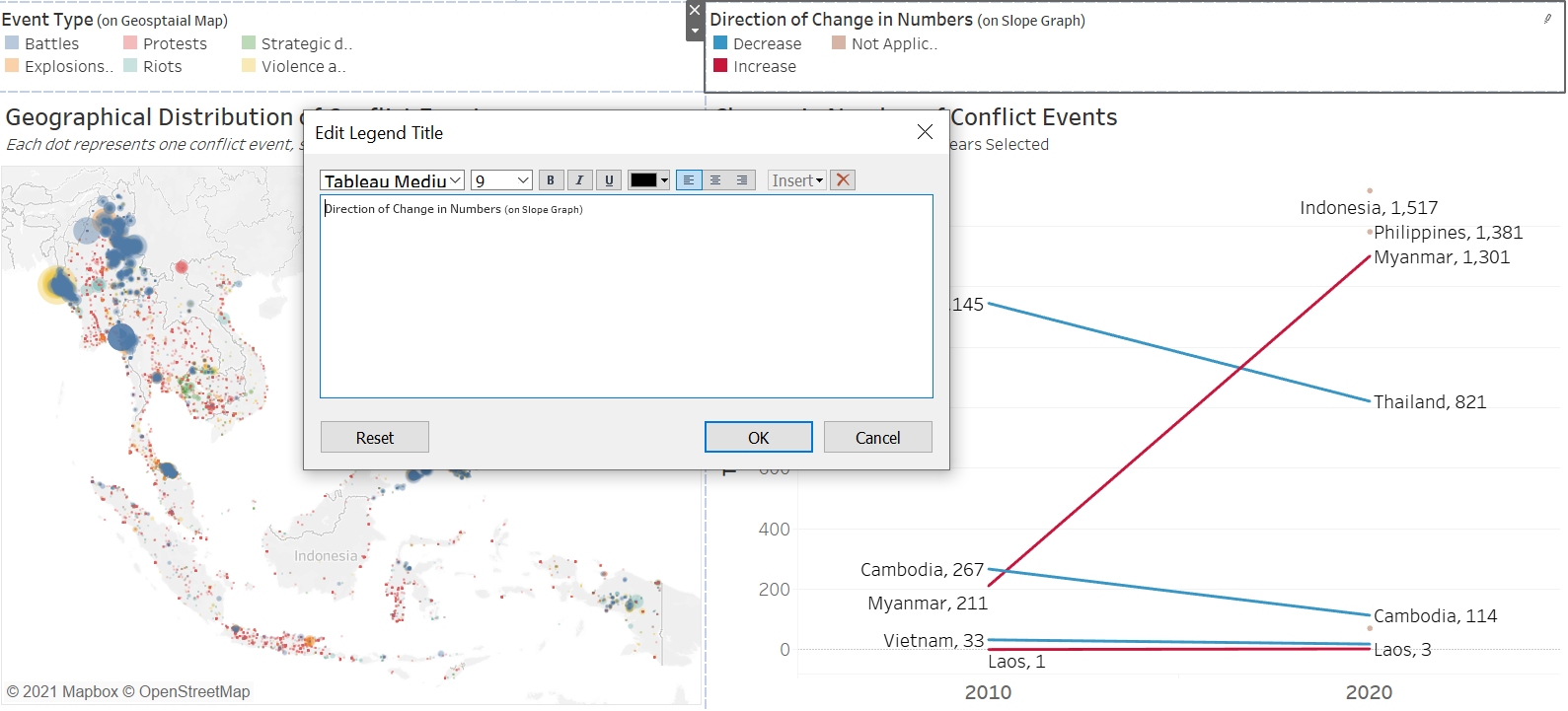
Task: Toggle italic formatting button
Action: tap(579, 180)
